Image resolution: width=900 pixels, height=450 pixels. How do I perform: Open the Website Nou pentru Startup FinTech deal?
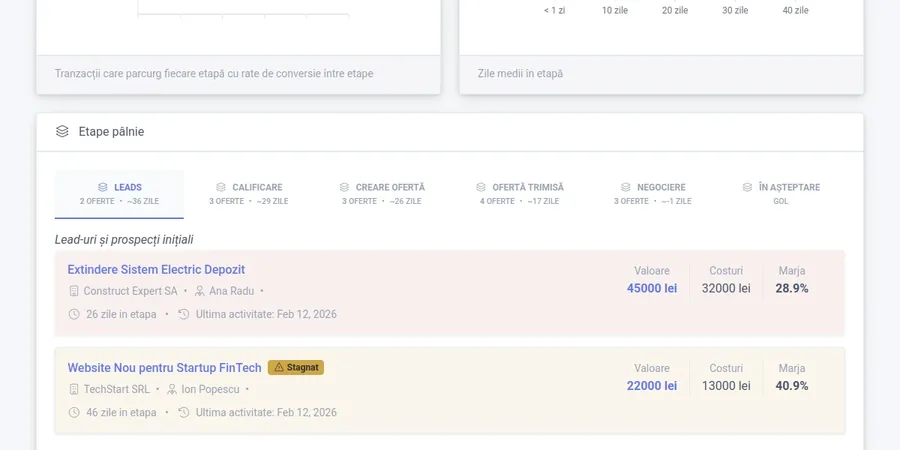[x=165, y=367]
